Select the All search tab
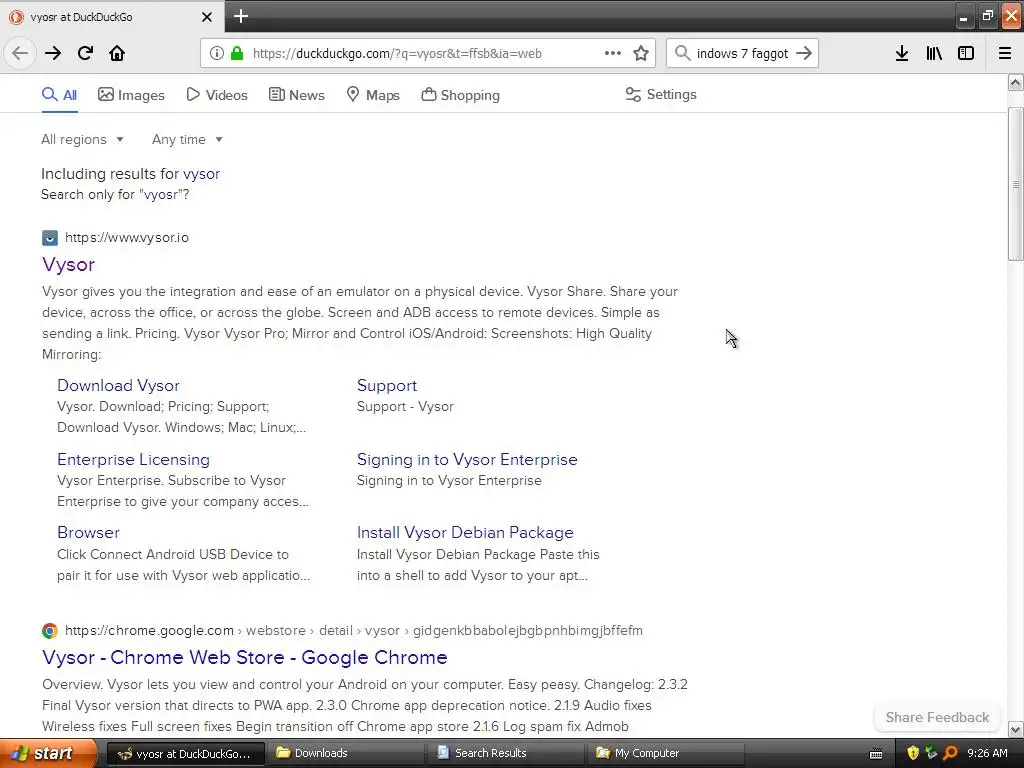 59,95
